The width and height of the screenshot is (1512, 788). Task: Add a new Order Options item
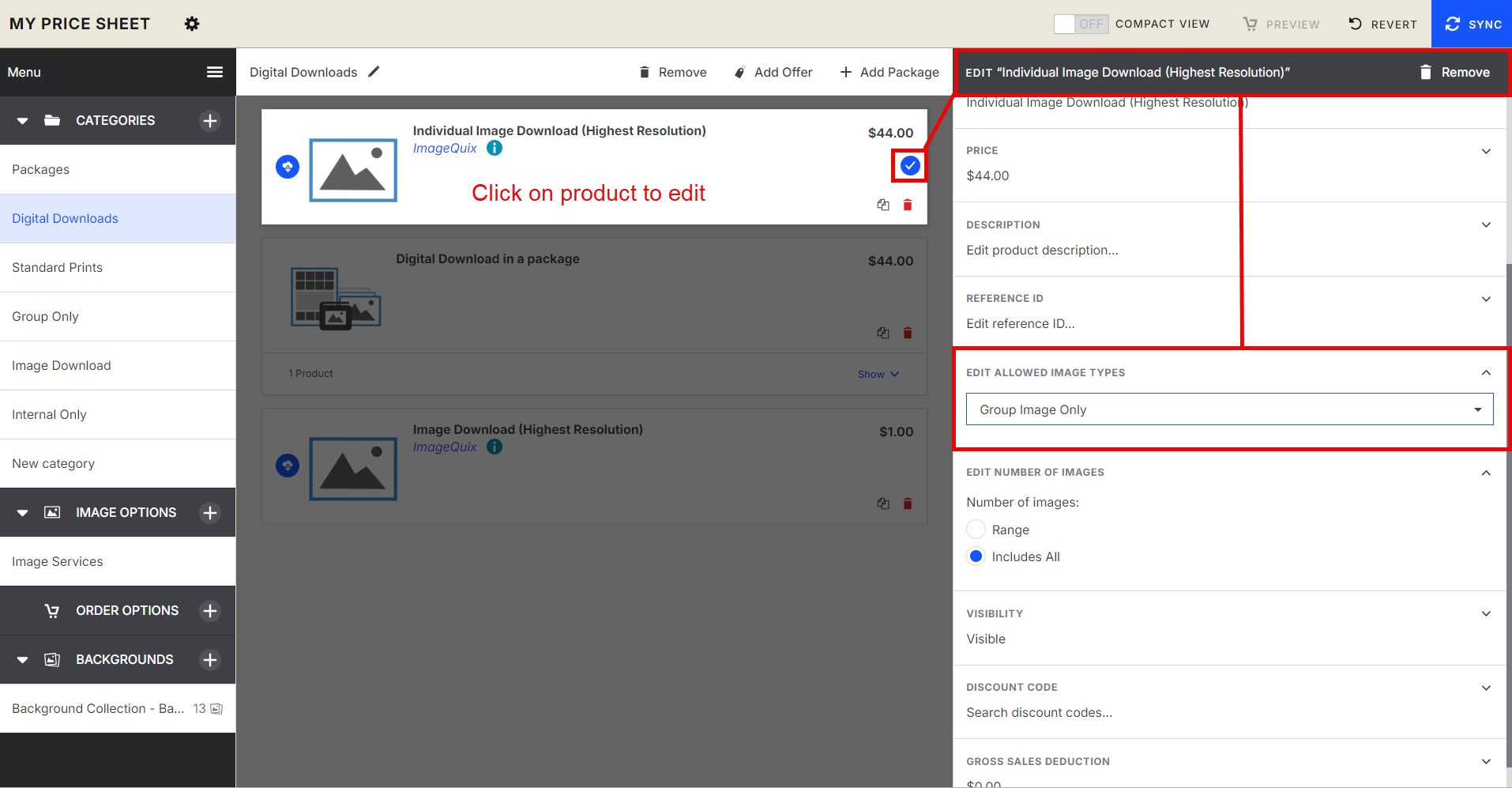[x=210, y=611]
